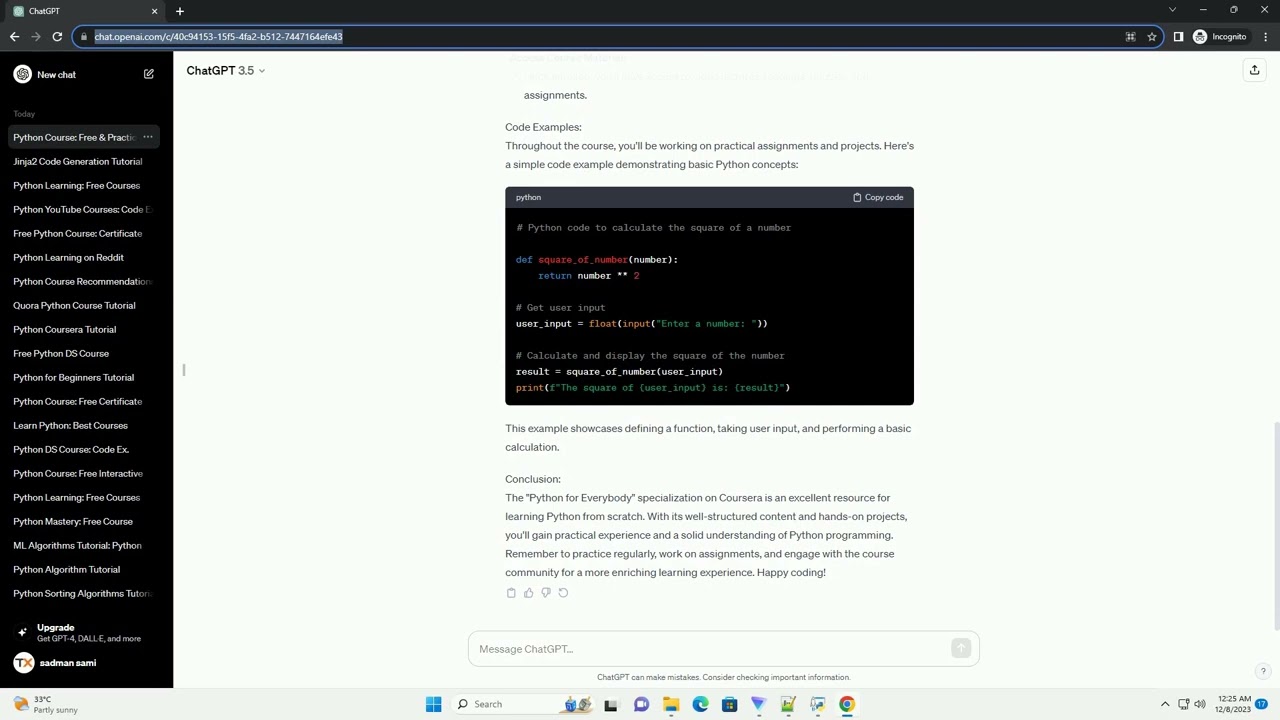This screenshot has width=1280, height=720.
Task: Click the send message arrow button
Action: (960, 649)
